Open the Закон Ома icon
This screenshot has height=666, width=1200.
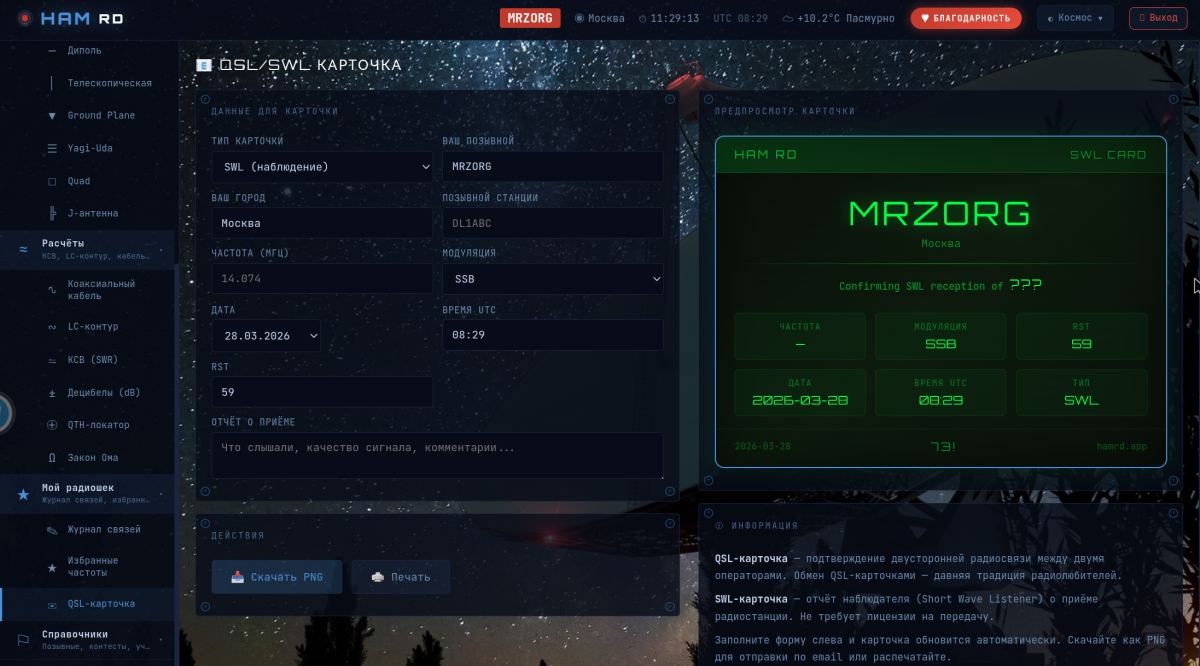(x=52, y=458)
